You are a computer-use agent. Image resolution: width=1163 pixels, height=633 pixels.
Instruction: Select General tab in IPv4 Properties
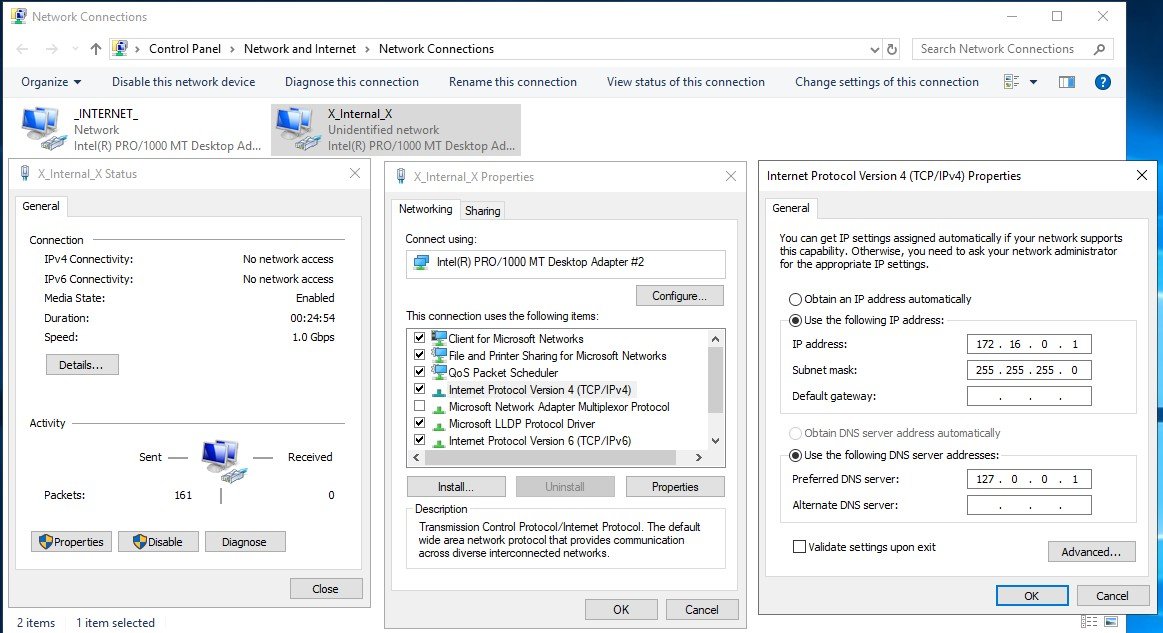[791, 209]
